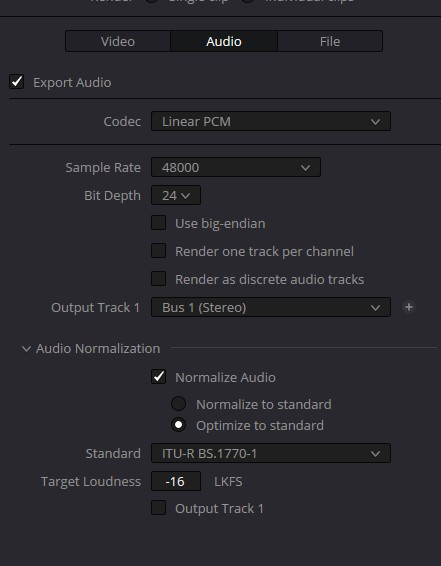Tick the Output Track 1 normalization checkbox
The image size is (441, 566).
(x=158, y=508)
